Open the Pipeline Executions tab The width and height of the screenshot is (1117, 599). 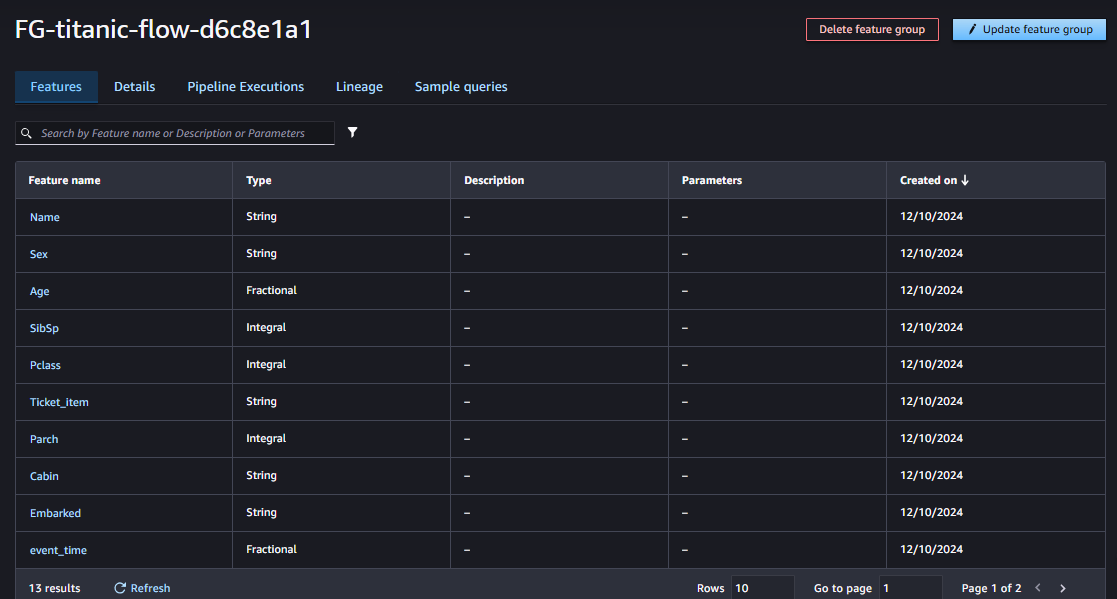pyautogui.click(x=246, y=87)
